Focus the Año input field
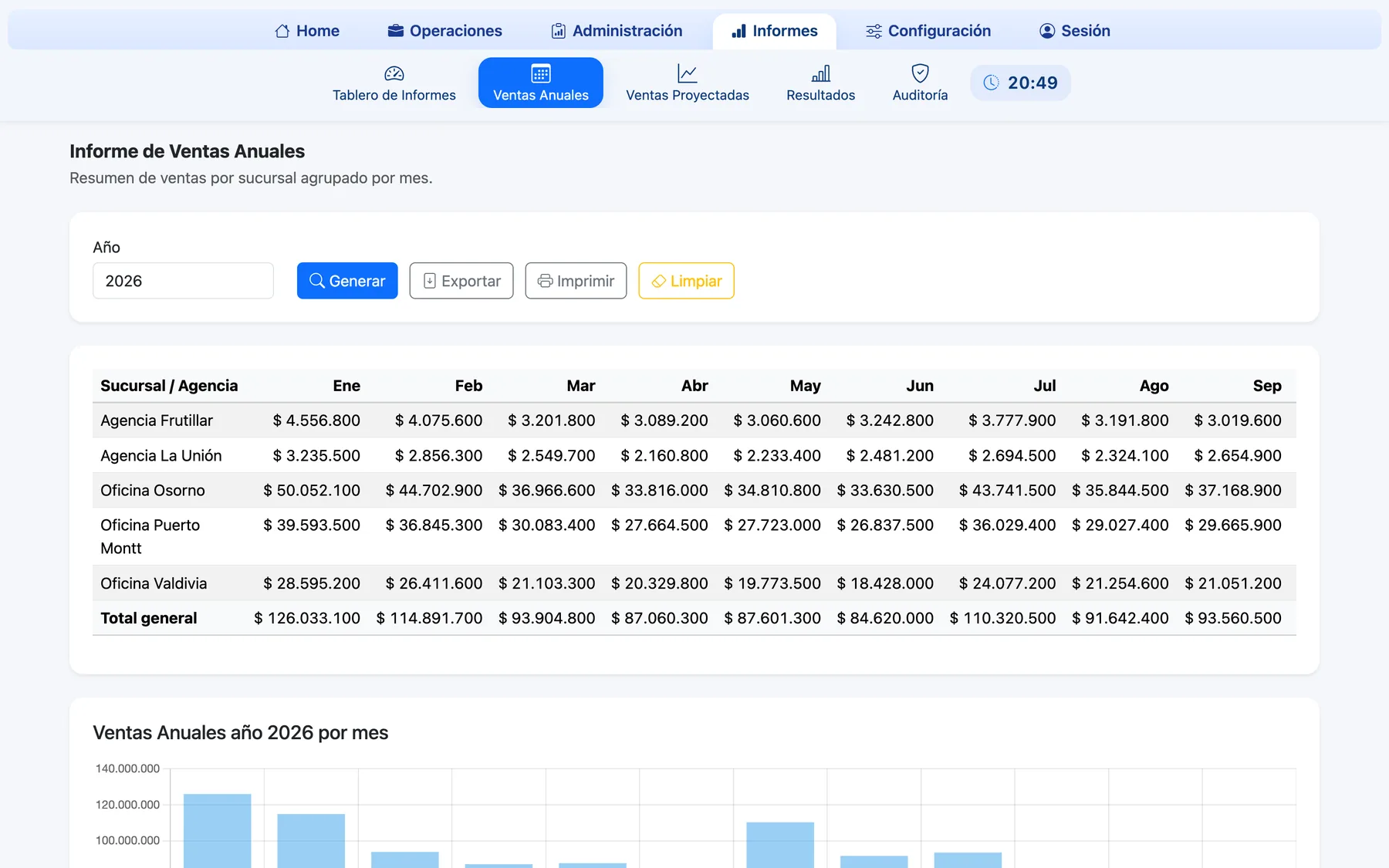 point(183,281)
